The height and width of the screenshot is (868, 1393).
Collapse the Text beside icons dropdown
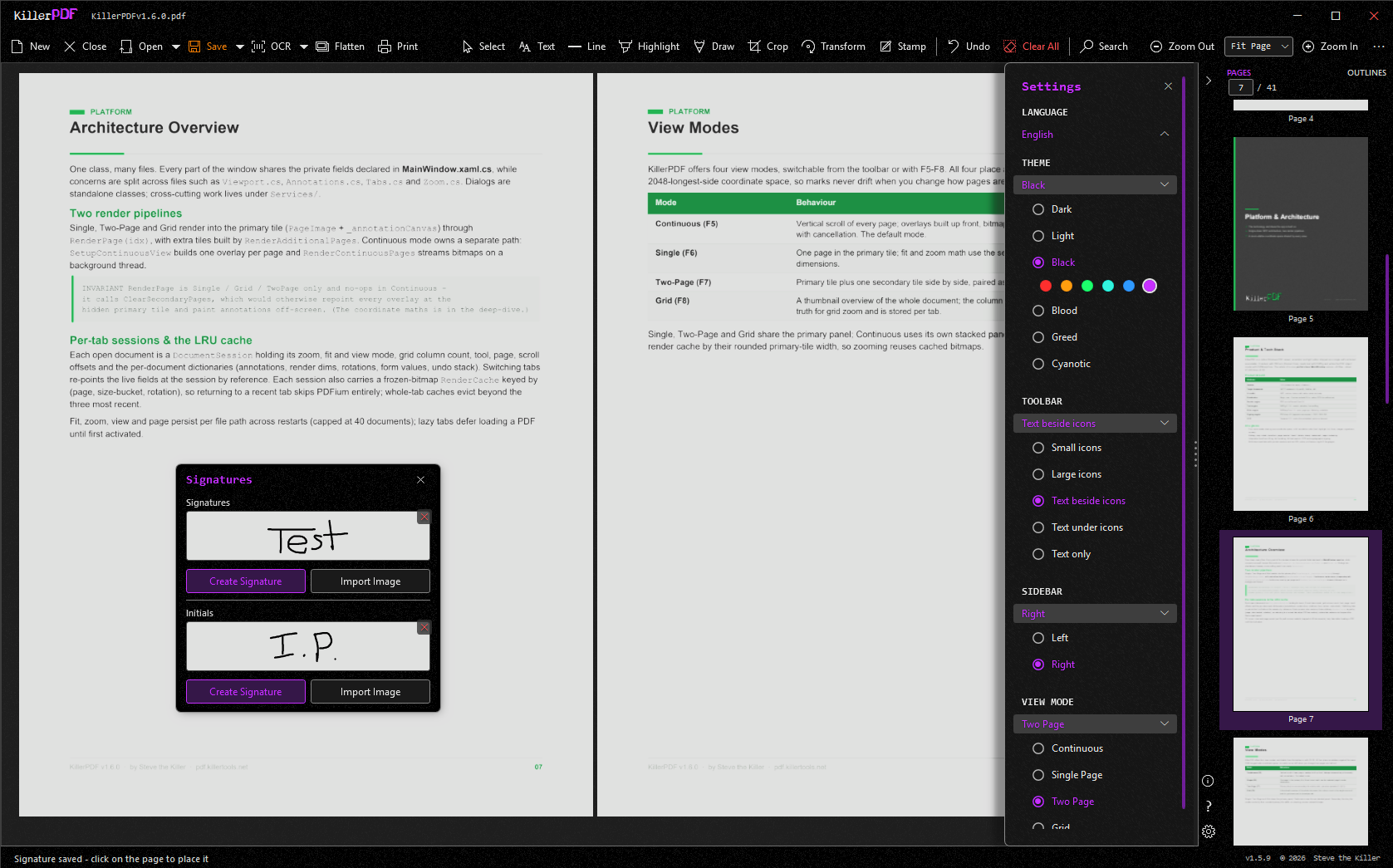coord(1095,424)
